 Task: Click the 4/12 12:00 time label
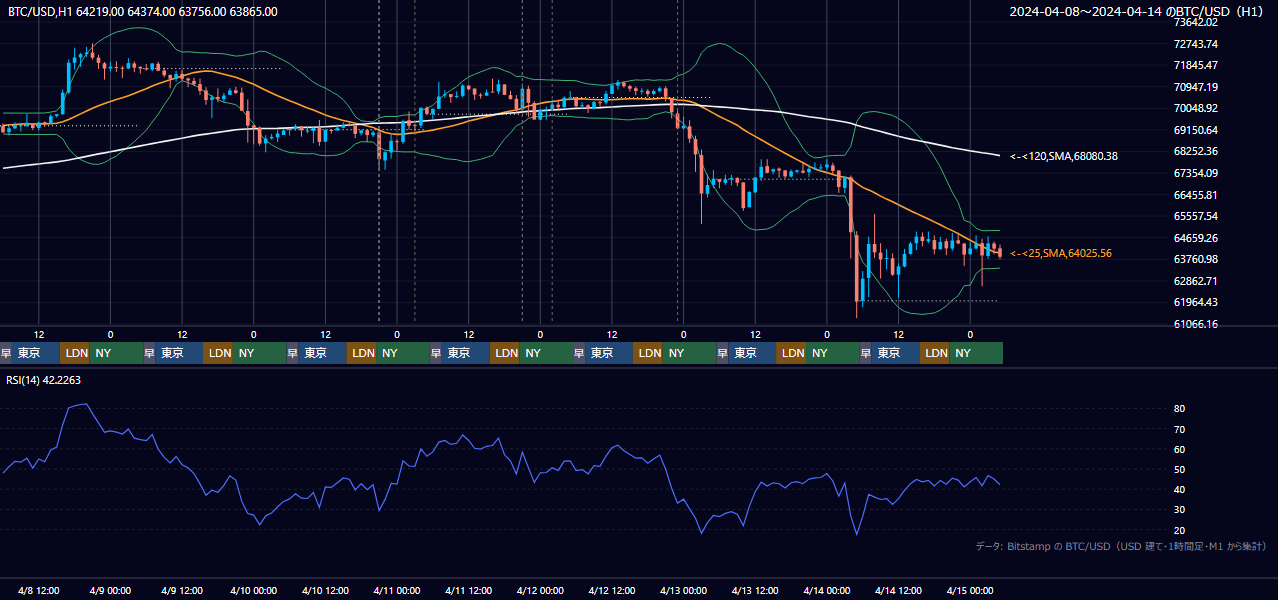[x=612, y=590]
